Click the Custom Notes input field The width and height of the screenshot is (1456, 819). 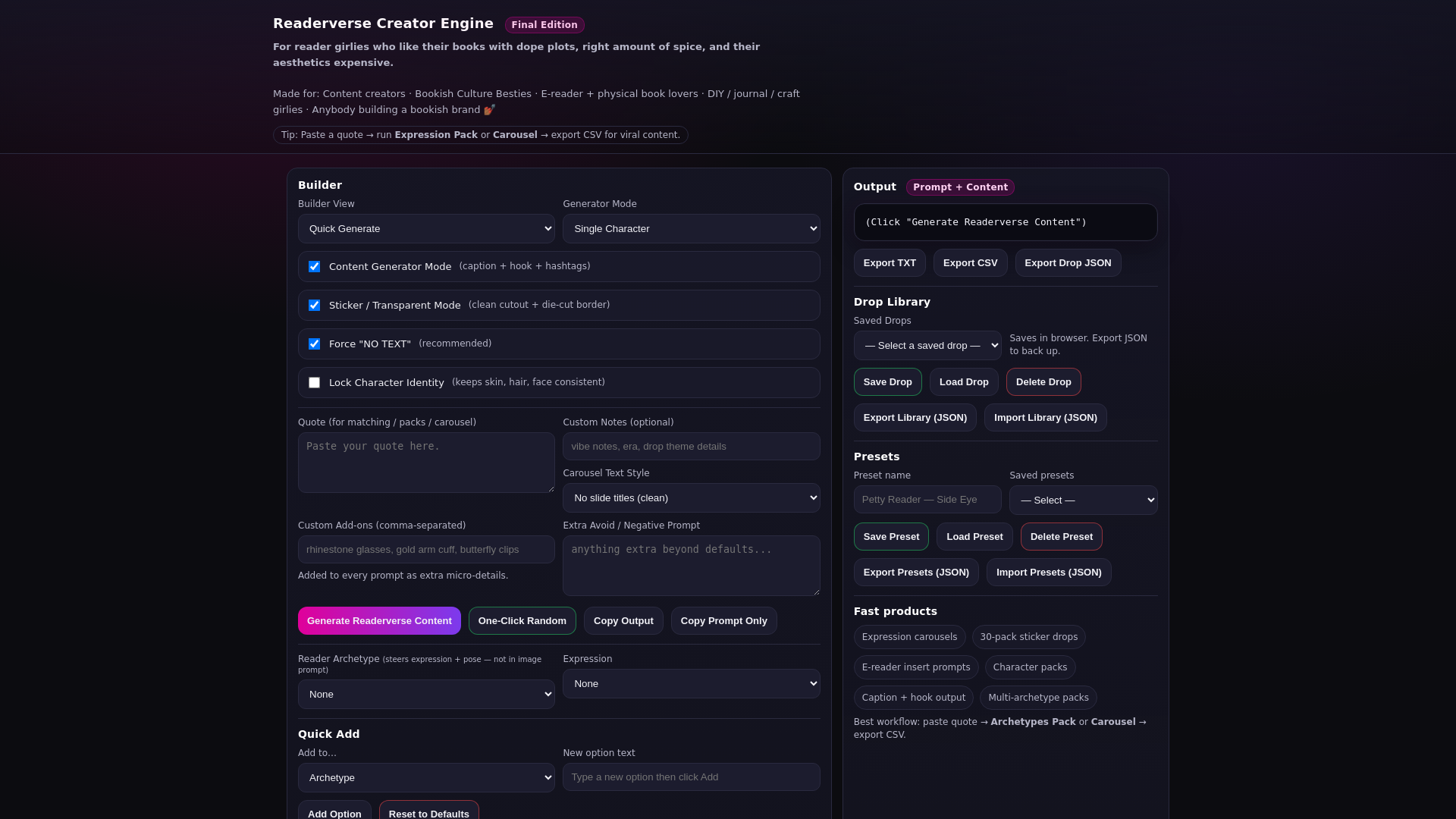click(x=691, y=447)
